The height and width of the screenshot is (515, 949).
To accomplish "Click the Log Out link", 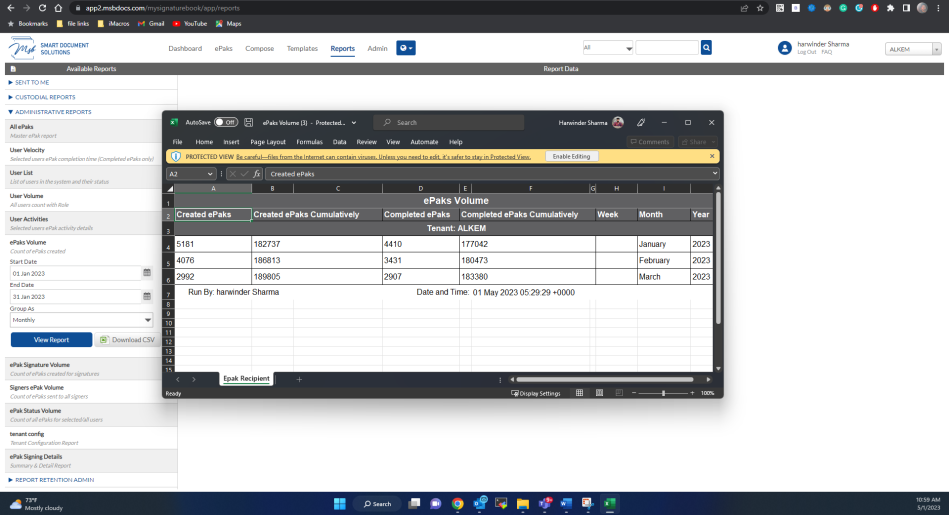I will click(x=806, y=53).
